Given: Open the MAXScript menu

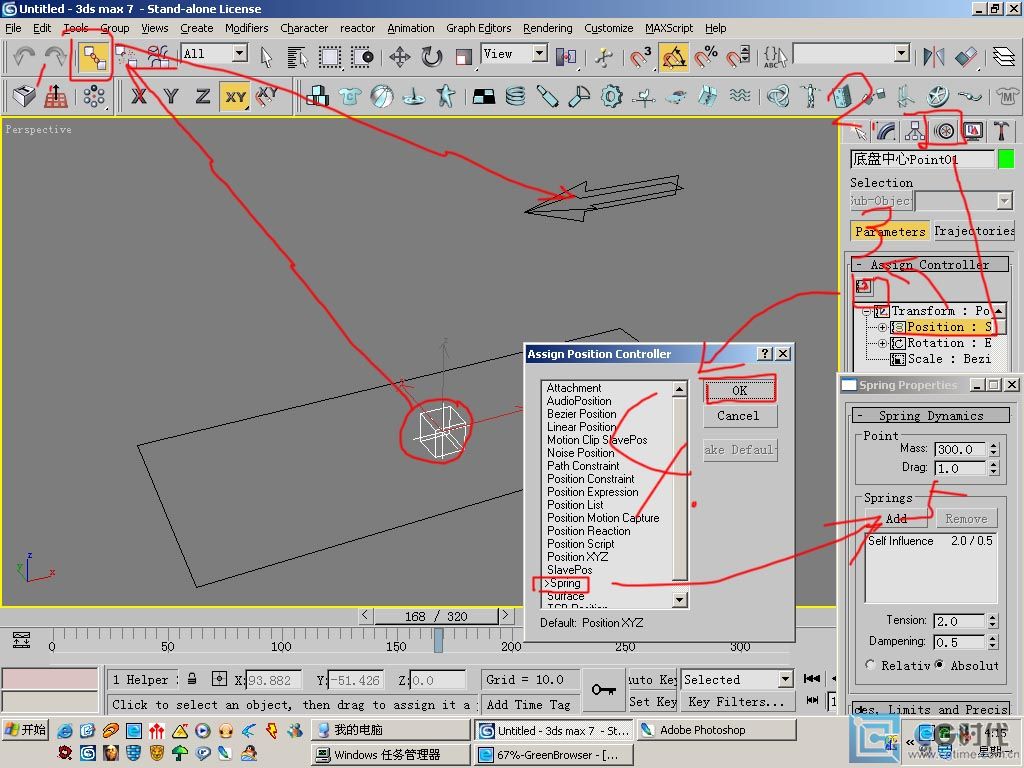Looking at the screenshot, I should [669, 28].
